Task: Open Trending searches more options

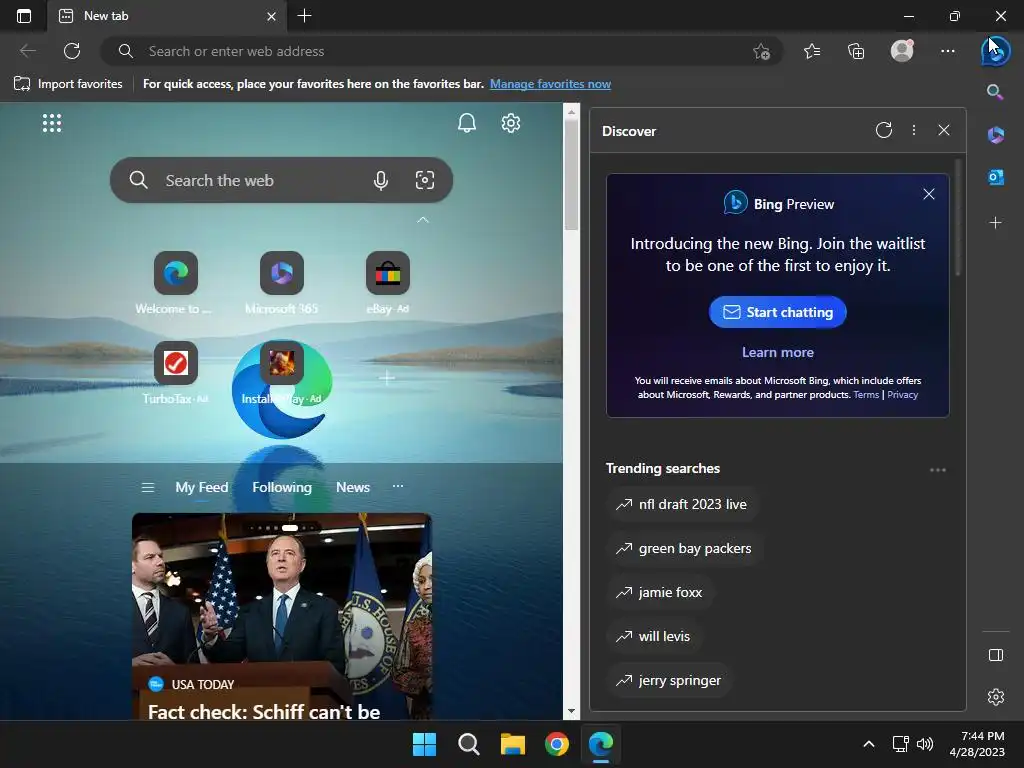Action: [938, 470]
